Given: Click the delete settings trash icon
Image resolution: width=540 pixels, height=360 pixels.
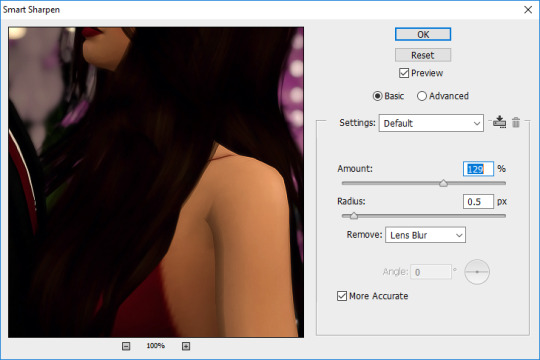Looking at the screenshot, I should (x=516, y=122).
